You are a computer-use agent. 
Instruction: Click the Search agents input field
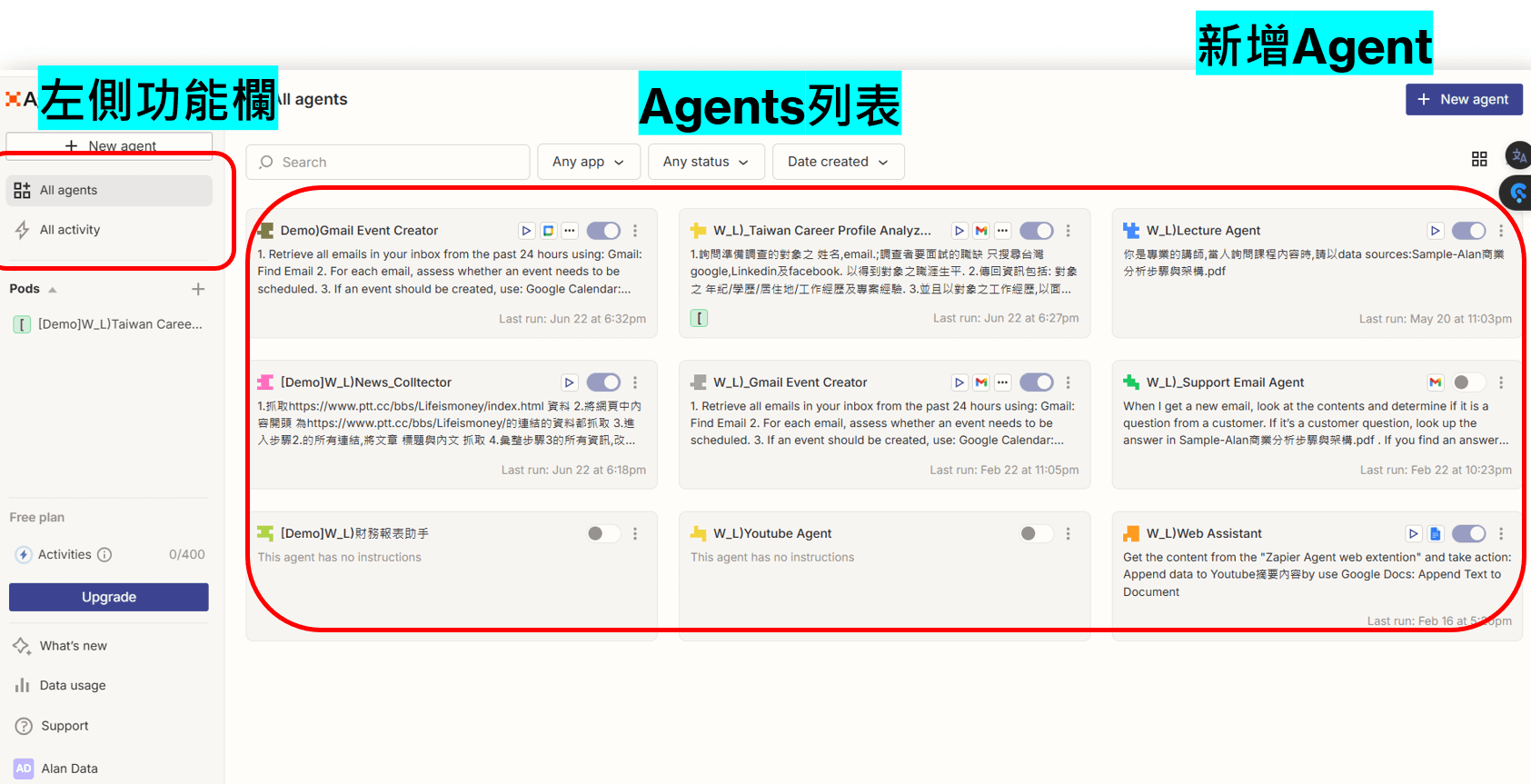(x=388, y=162)
